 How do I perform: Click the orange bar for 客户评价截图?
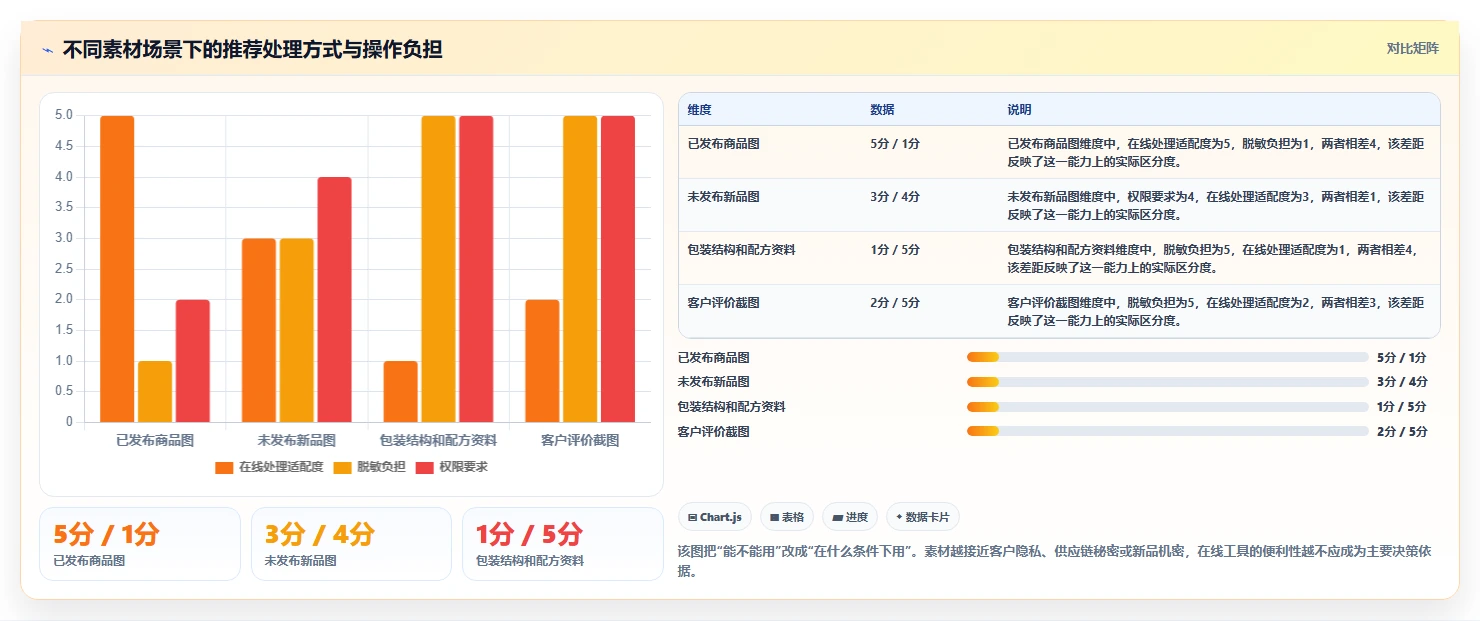(542, 361)
